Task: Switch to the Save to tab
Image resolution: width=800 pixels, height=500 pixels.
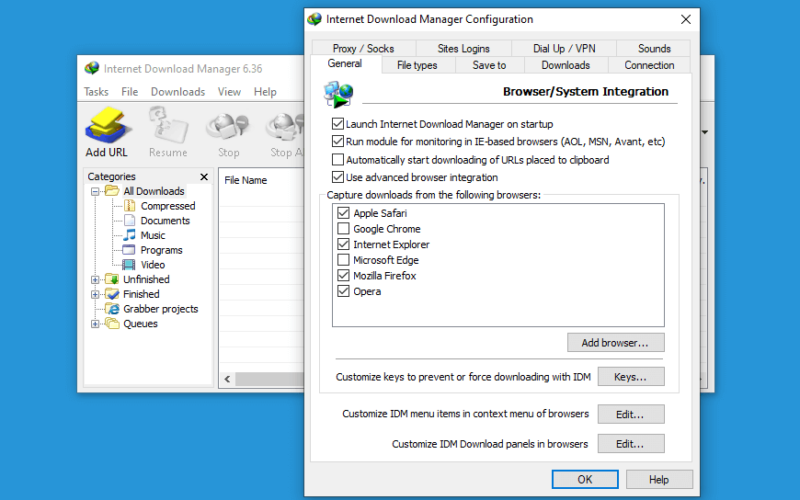Action: [489, 65]
